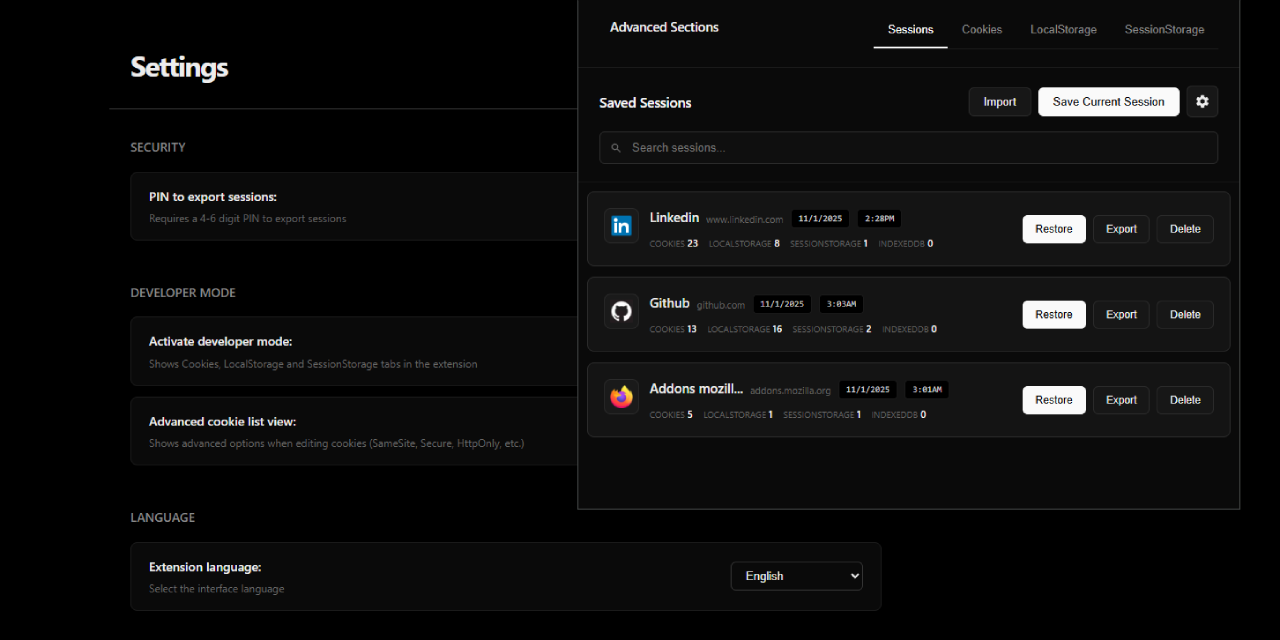The width and height of the screenshot is (1280, 640).
Task: Click the Addons mozill... session name
Action: pos(696,389)
